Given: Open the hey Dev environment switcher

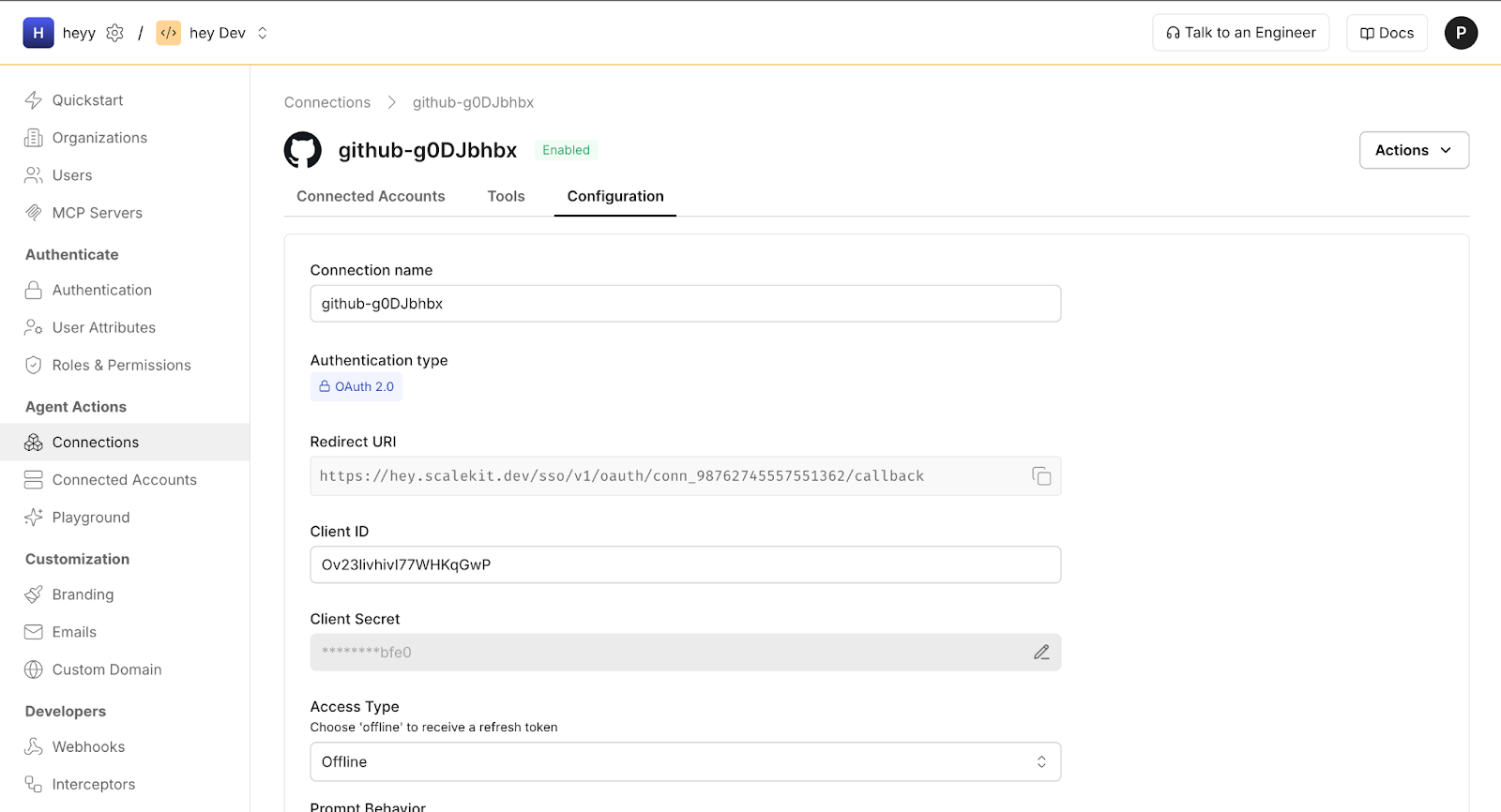Looking at the screenshot, I should tap(263, 33).
